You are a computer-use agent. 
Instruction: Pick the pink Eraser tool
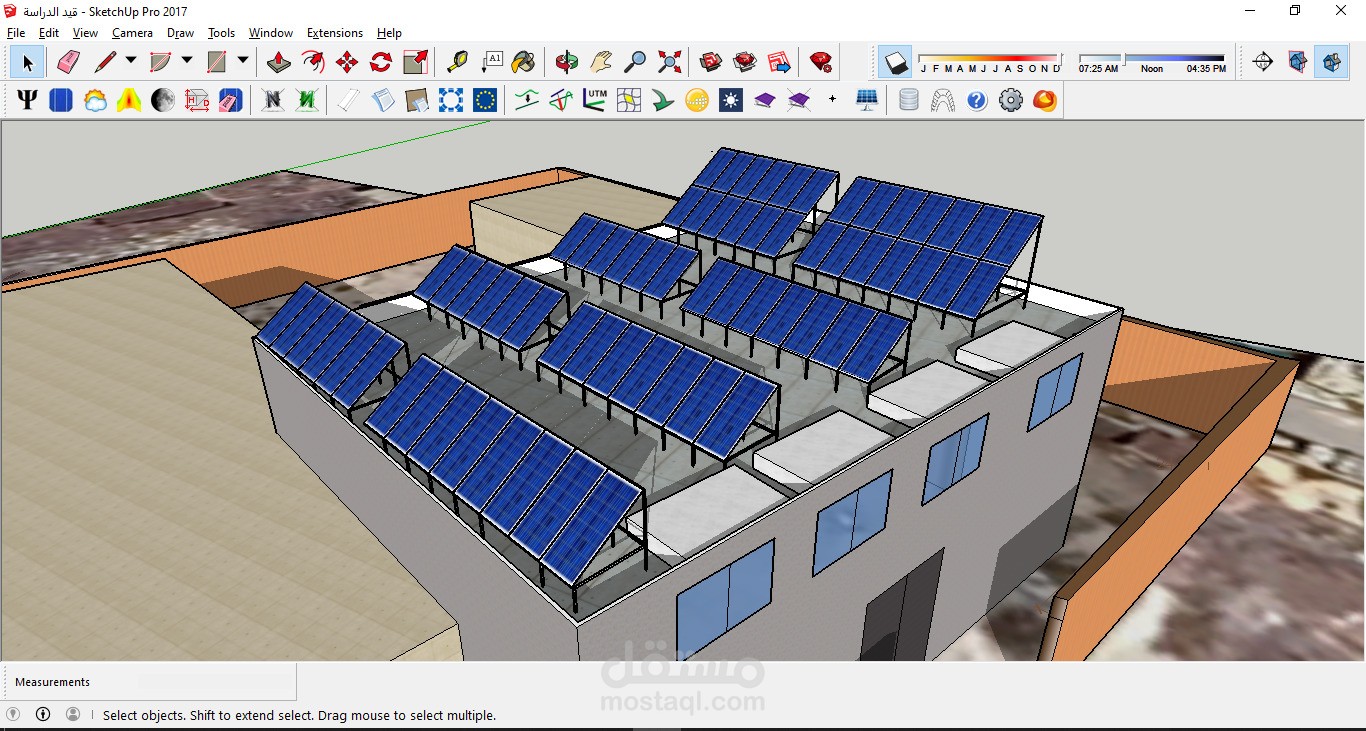[x=68, y=62]
